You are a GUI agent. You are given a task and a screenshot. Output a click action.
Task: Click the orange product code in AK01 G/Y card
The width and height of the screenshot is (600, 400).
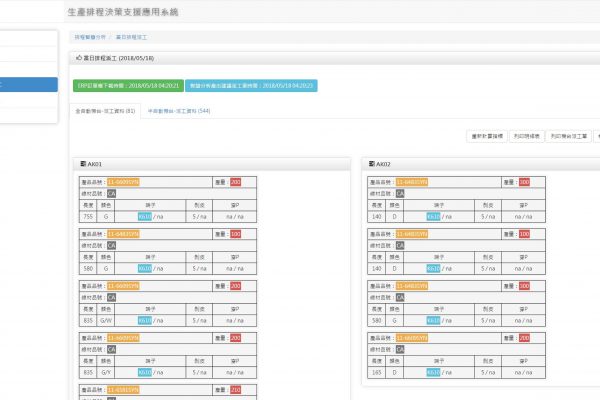(x=123, y=338)
